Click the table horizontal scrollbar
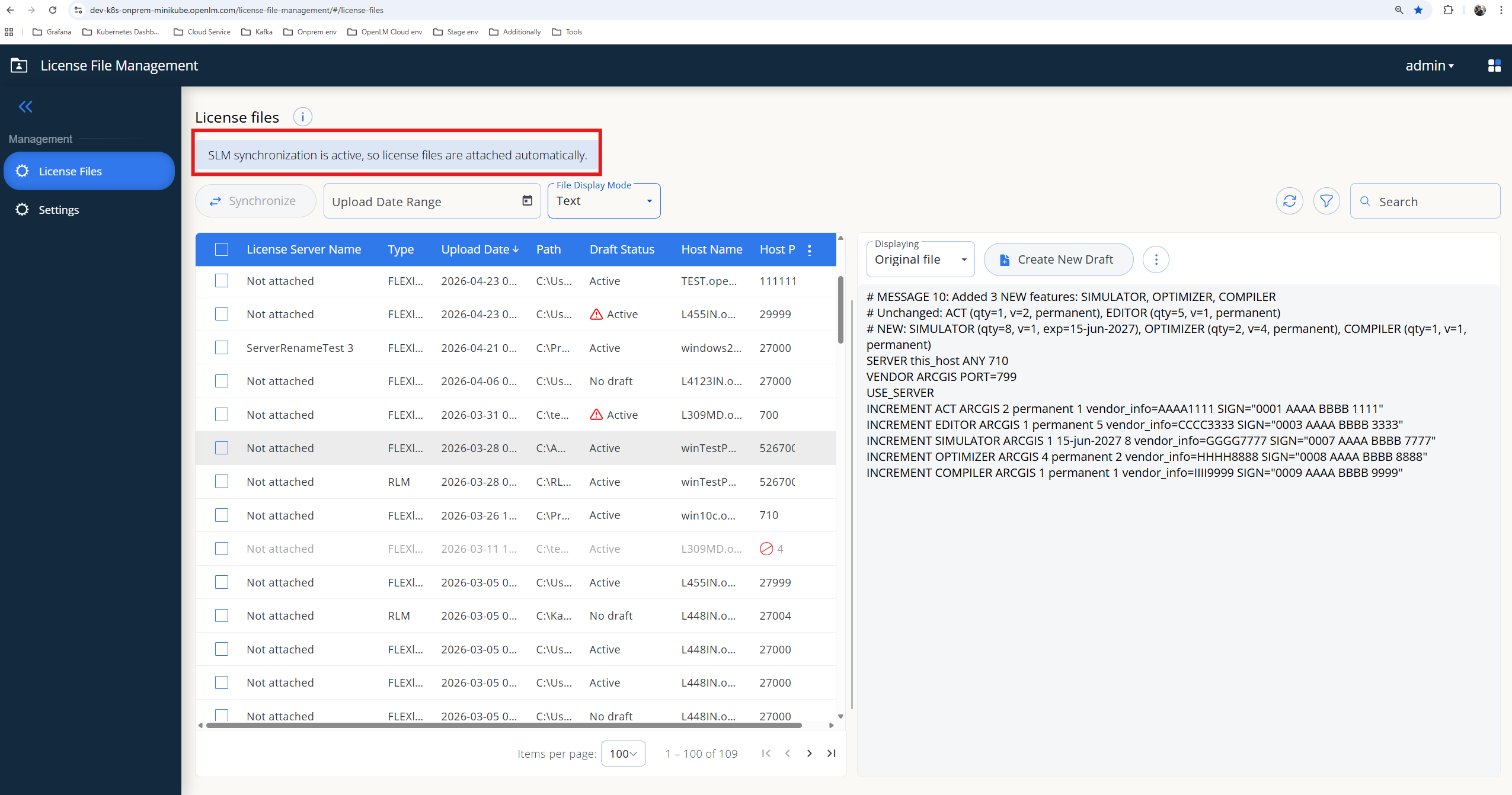 (504, 725)
